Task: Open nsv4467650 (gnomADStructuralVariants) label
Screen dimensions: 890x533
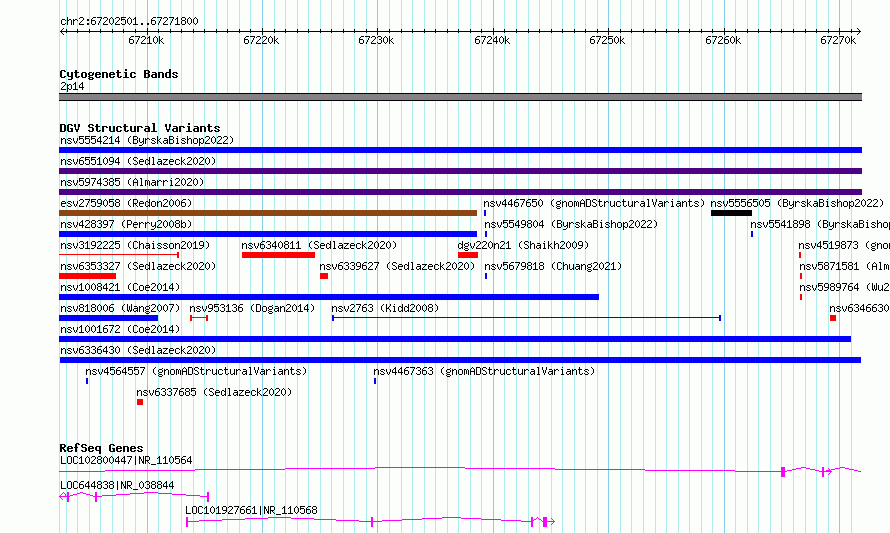Action: click(594, 203)
